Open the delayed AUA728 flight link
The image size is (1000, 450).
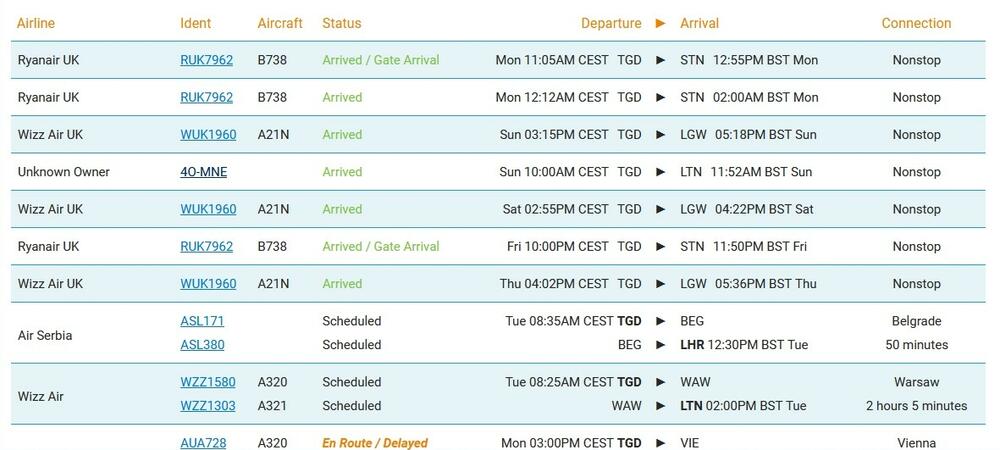(203, 443)
